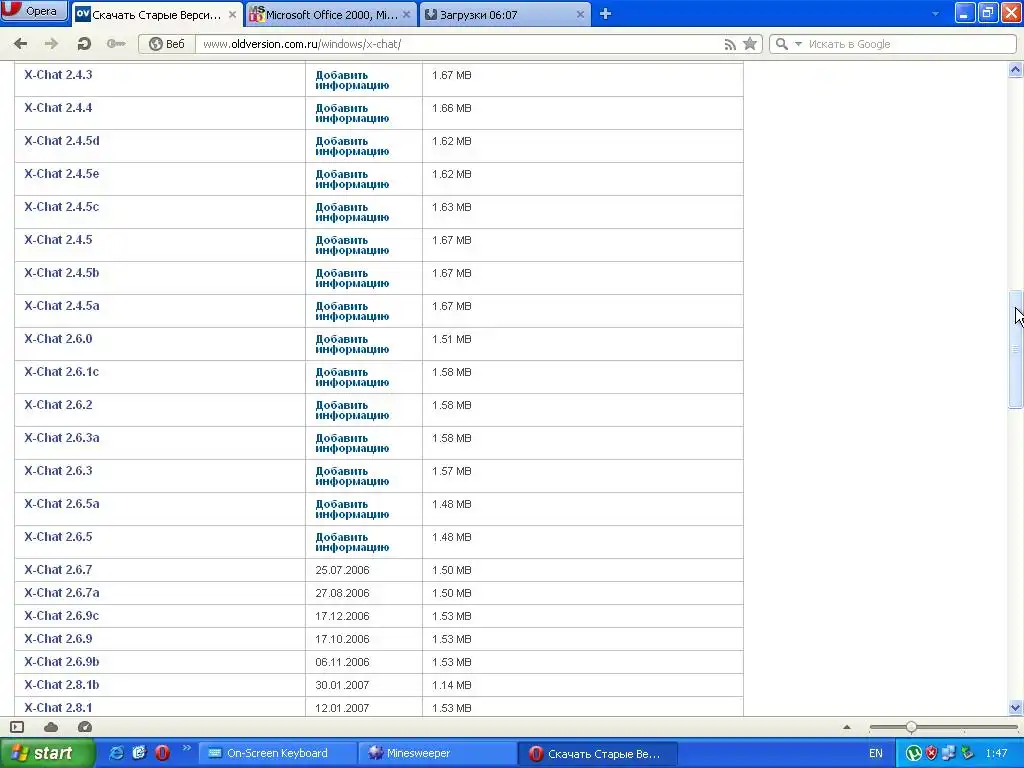Switch to the Загрузки 06:07 tab

coord(504,14)
